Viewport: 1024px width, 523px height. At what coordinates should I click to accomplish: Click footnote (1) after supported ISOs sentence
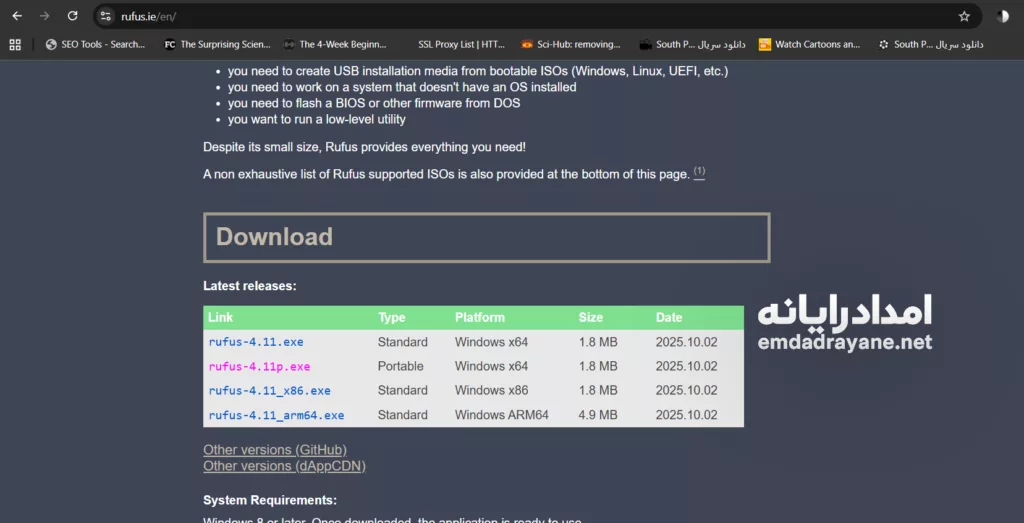[x=699, y=172]
